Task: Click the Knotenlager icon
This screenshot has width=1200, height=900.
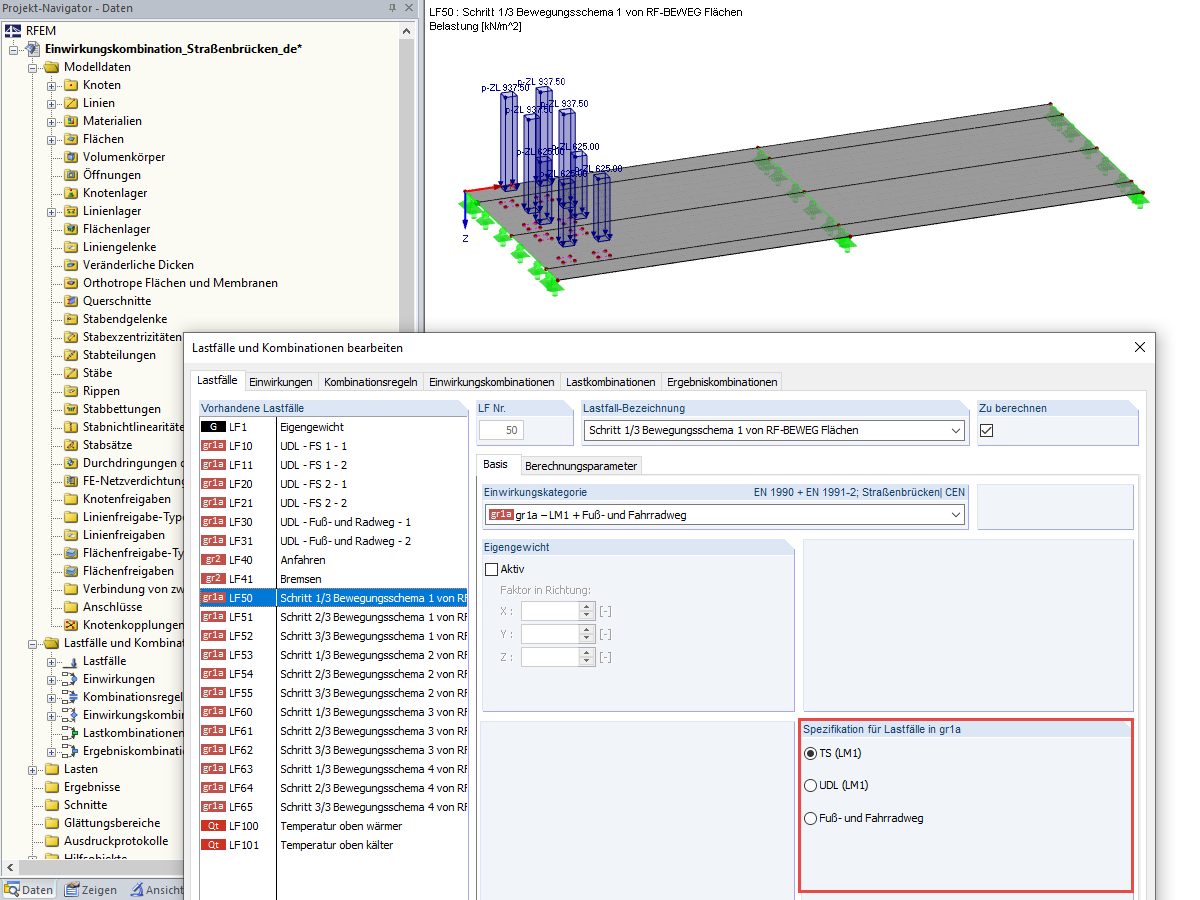Action: (x=71, y=193)
